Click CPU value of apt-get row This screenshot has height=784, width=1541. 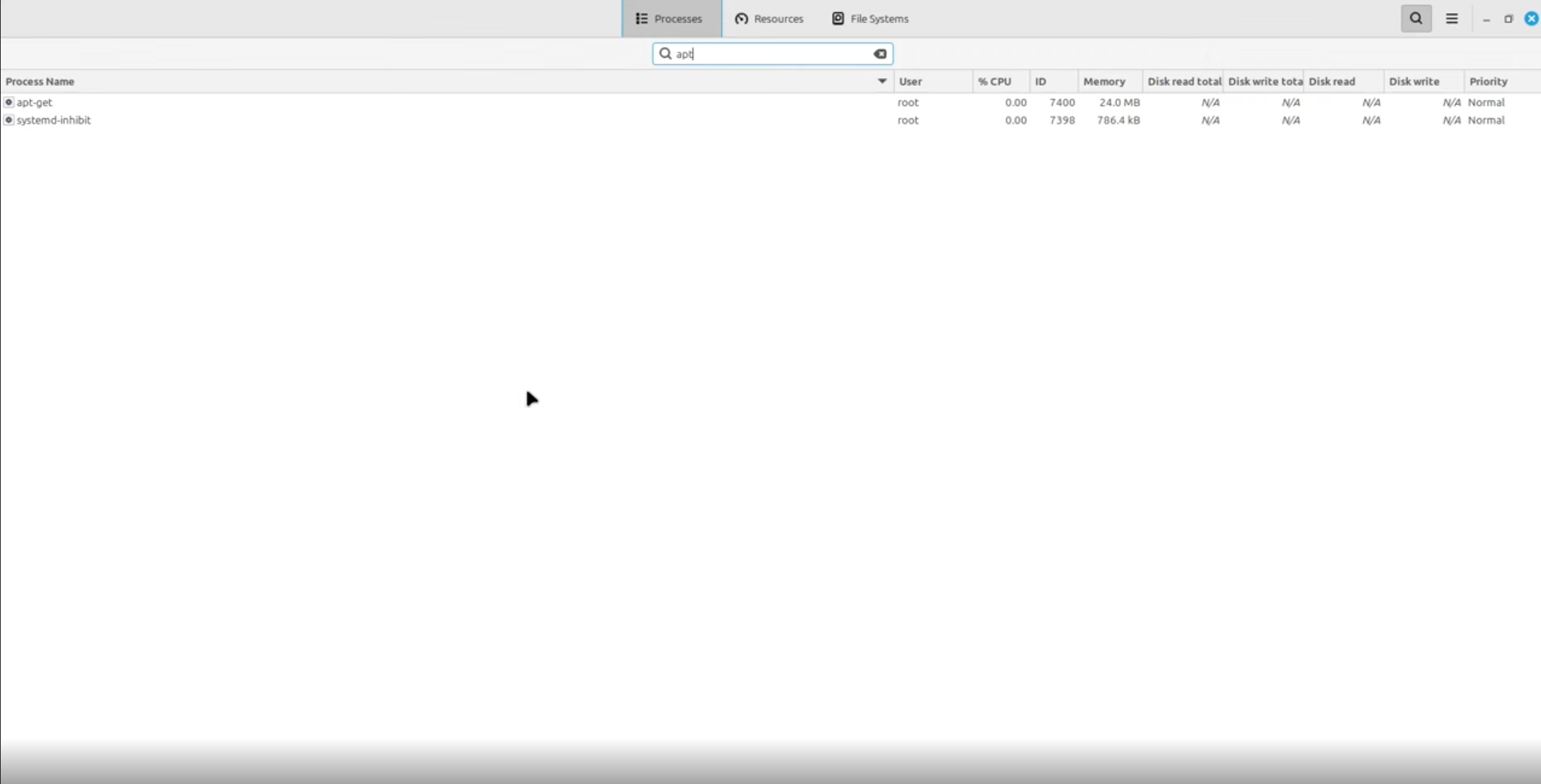[1015, 103]
